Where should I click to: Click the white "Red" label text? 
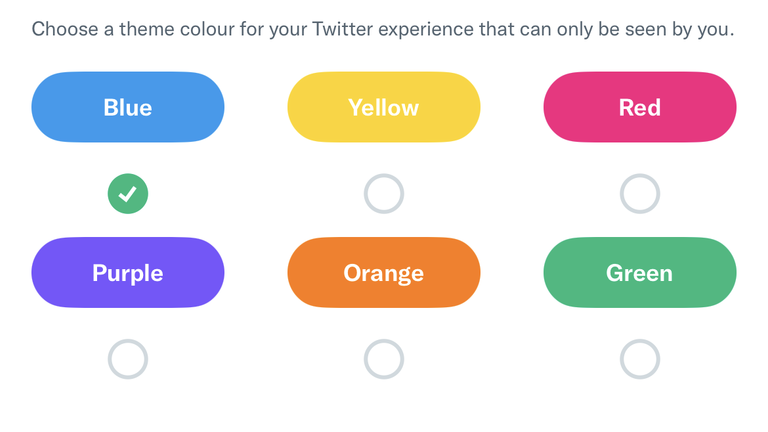click(640, 108)
